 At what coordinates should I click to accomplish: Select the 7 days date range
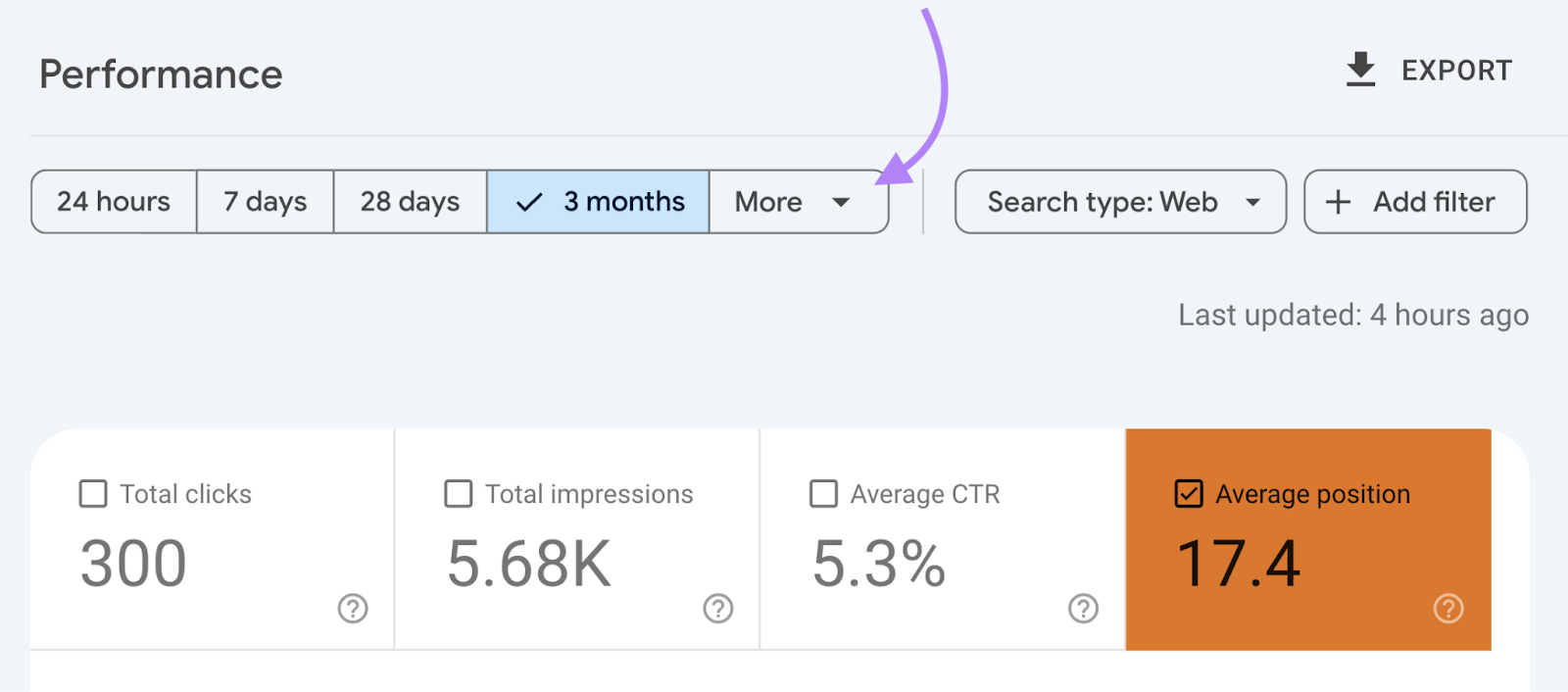click(x=266, y=202)
